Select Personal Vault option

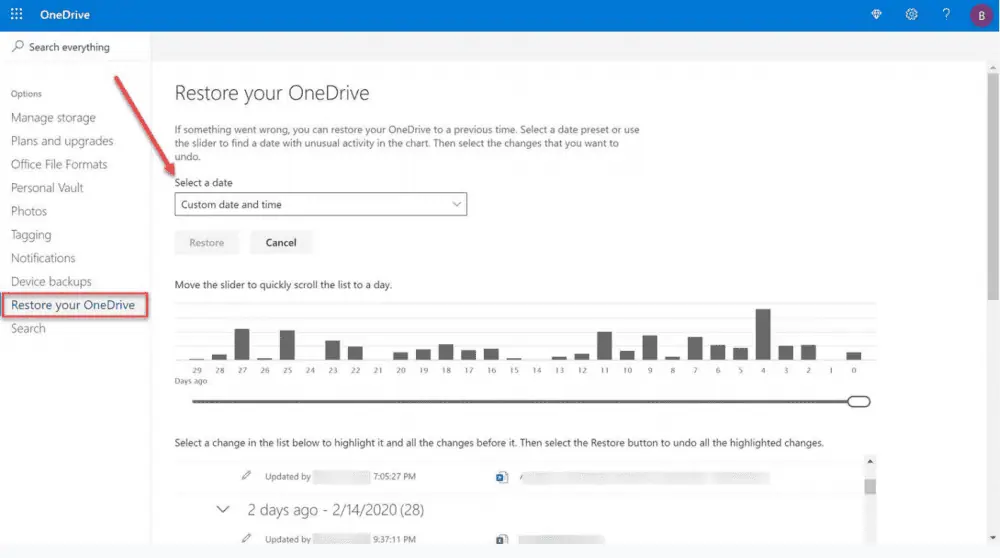point(47,187)
